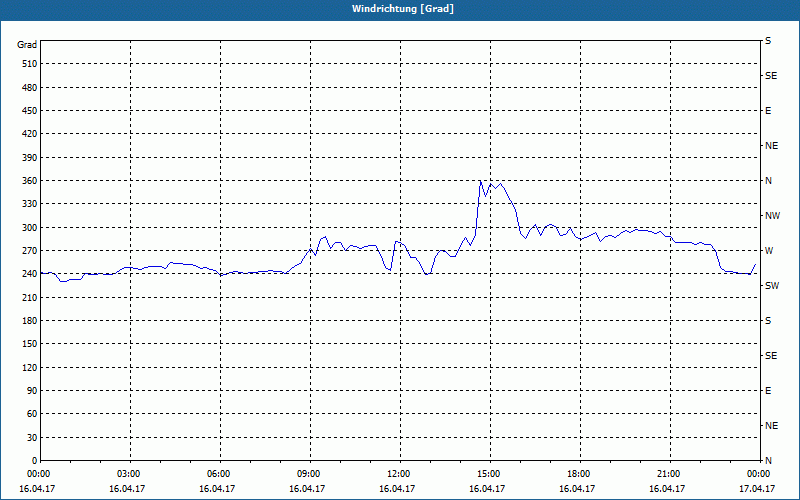
Task: Click the 16.04.17 date under 03:00
Action: coord(127,488)
